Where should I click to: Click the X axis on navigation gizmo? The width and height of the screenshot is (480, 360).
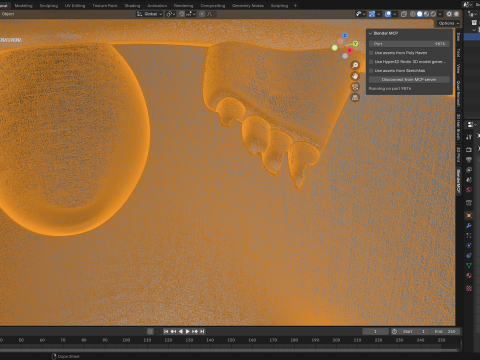coord(349,50)
